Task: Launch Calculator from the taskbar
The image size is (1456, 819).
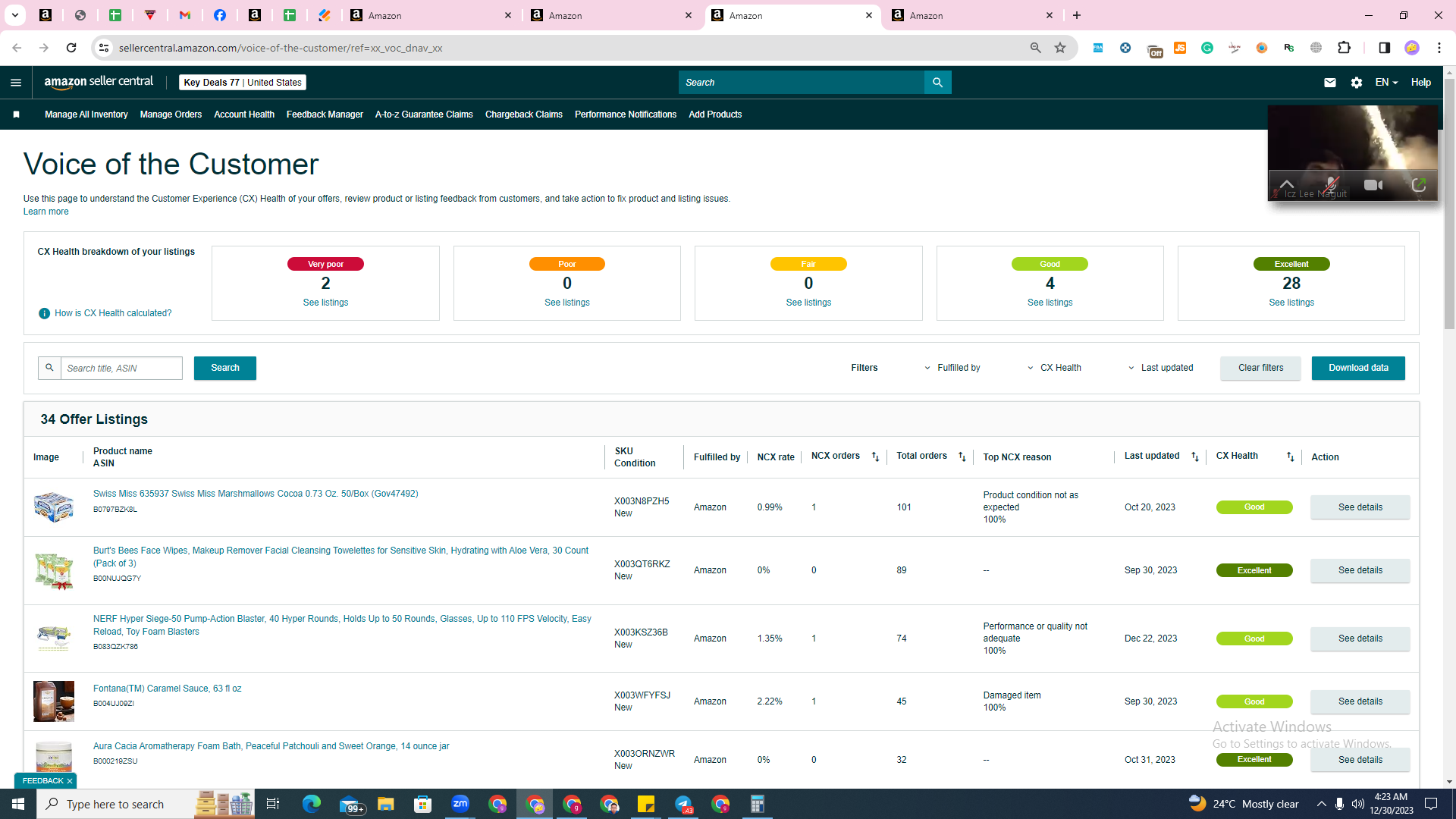Action: click(758, 804)
